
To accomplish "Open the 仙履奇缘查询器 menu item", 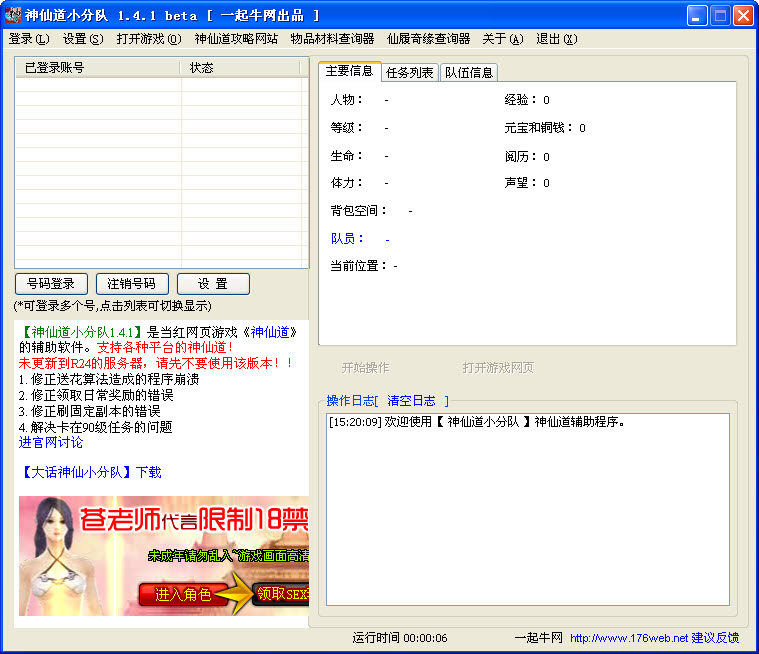I will 428,39.
